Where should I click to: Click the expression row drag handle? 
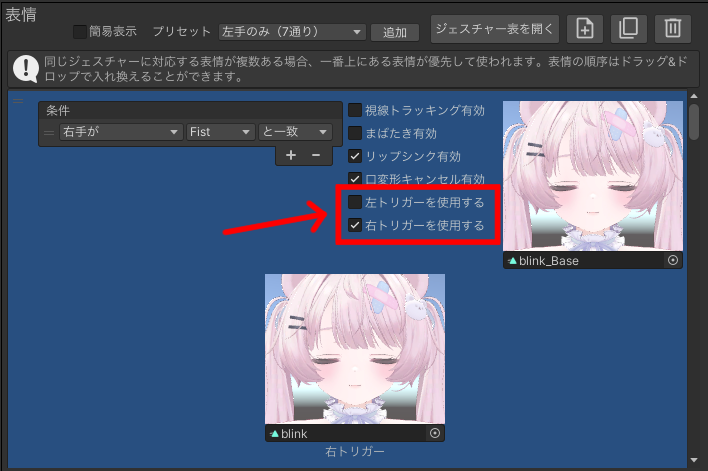[x=17, y=101]
